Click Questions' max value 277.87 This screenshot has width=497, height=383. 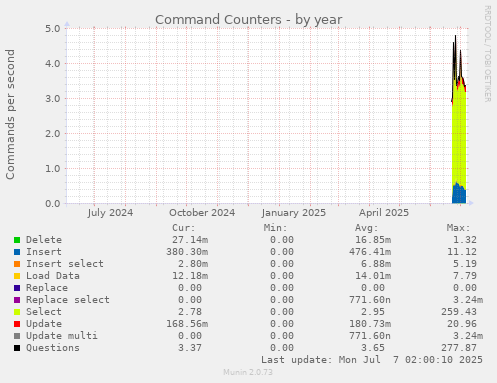coord(459,348)
